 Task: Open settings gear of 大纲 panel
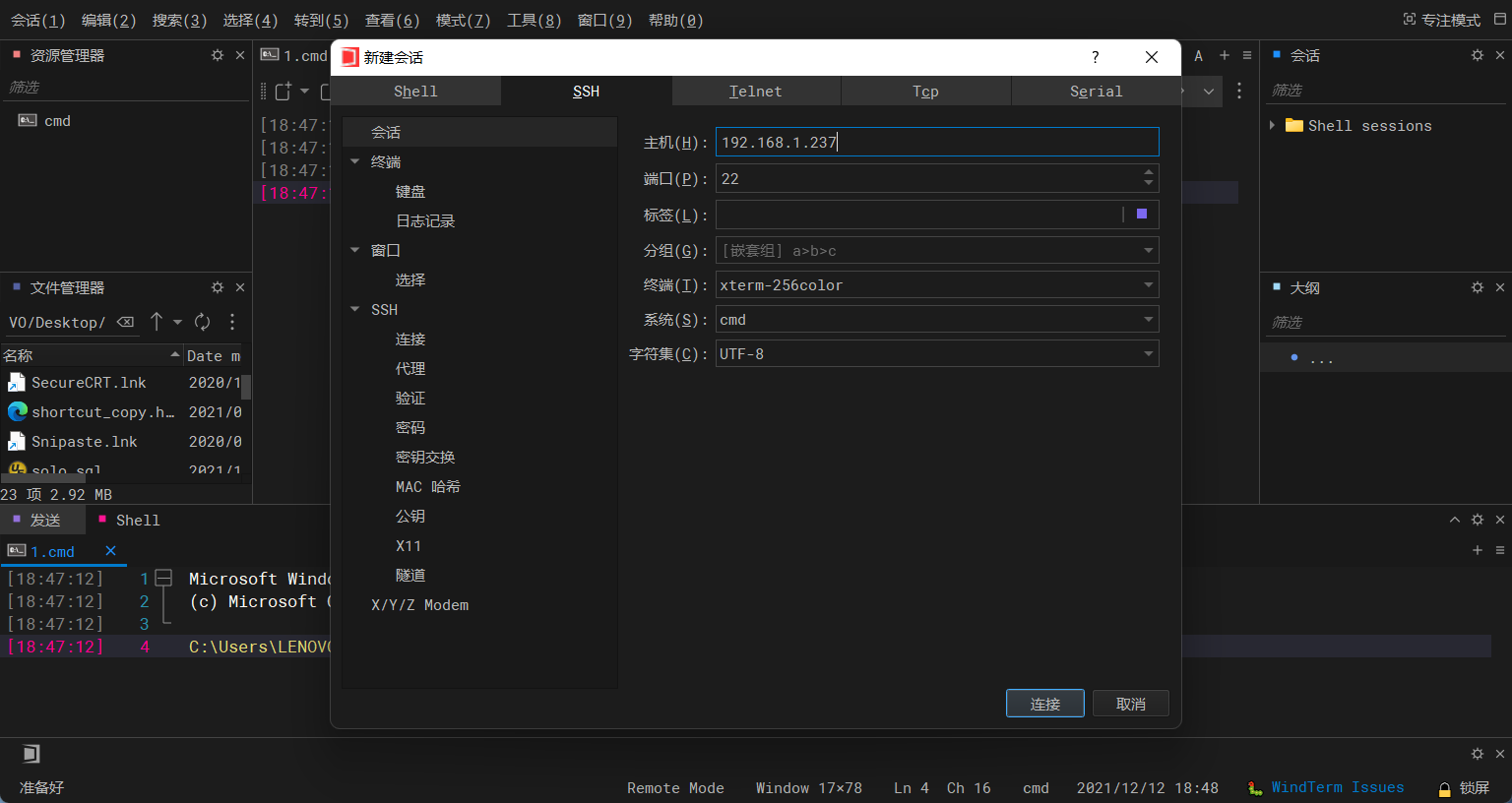[x=1478, y=287]
